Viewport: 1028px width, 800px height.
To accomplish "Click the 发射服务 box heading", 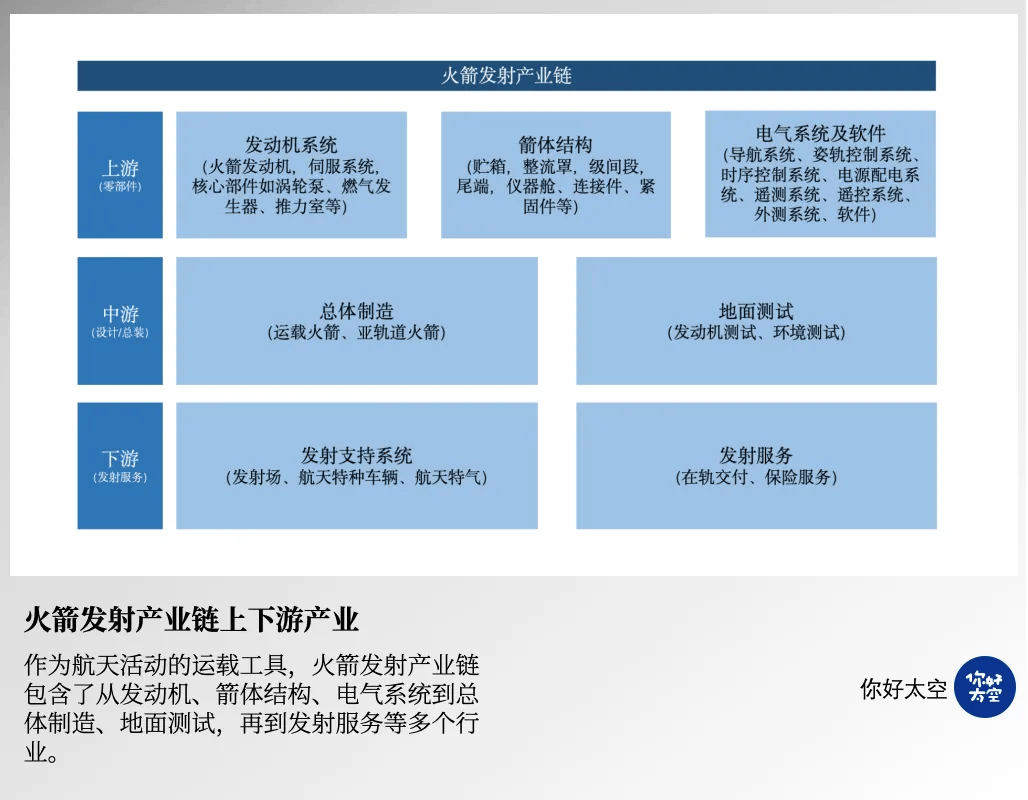I will (x=756, y=456).
